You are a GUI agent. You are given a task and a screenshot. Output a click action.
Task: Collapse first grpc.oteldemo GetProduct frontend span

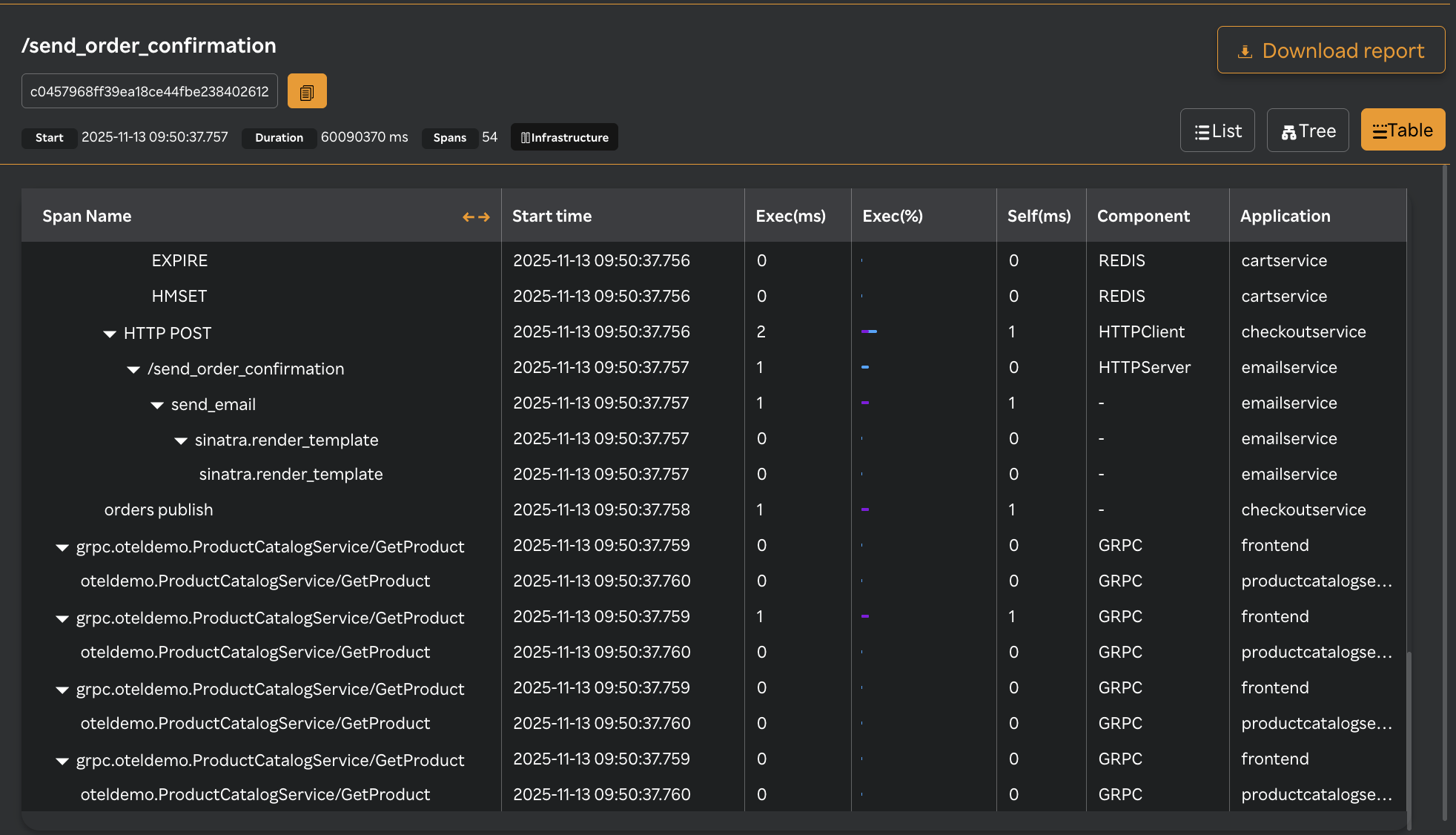pyautogui.click(x=62, y=547)
